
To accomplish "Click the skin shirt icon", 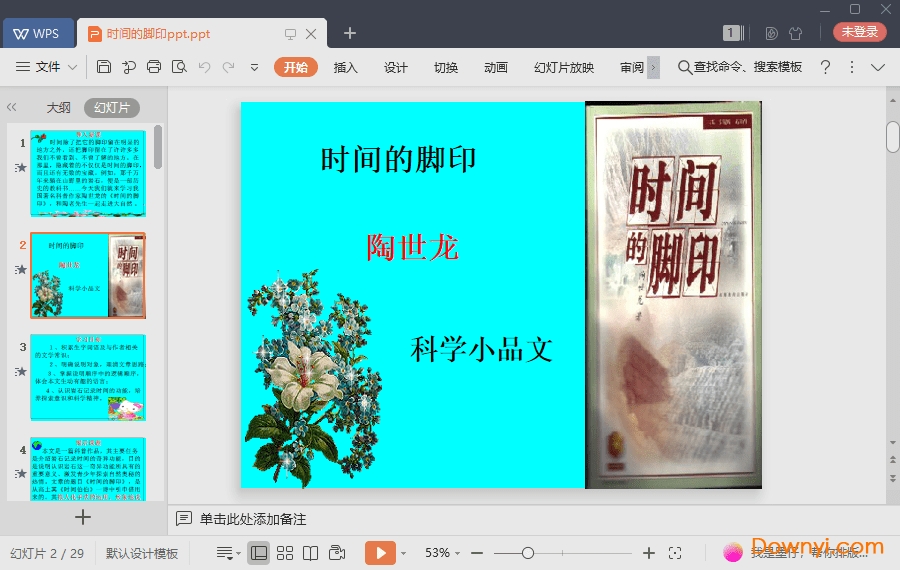I will [796, 33].
